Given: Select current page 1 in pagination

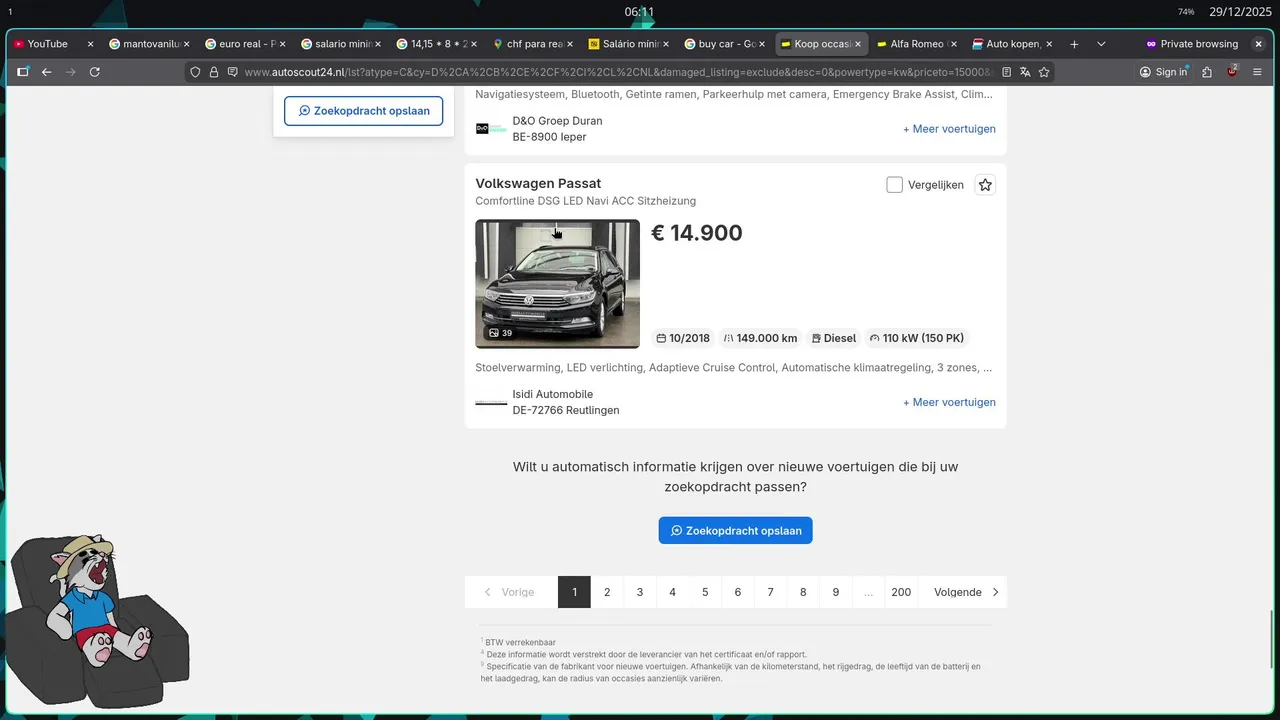Looking at the screenshot, I should pos(574,592).
